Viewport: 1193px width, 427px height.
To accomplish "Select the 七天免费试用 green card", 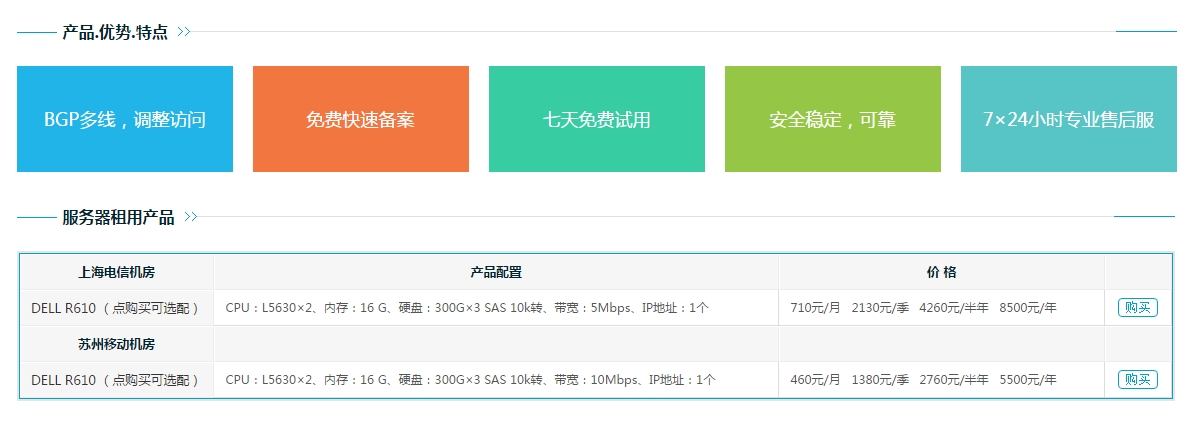I will tap(596, 119).
